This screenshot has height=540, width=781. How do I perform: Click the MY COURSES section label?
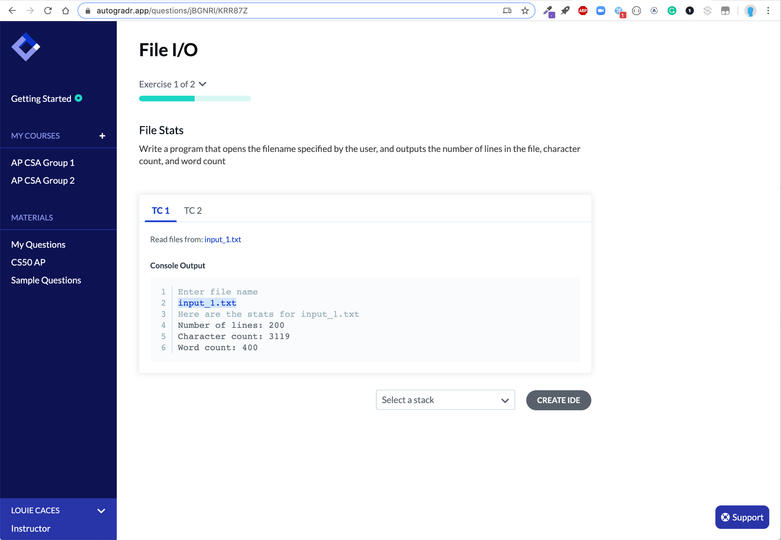coord(35,135)
